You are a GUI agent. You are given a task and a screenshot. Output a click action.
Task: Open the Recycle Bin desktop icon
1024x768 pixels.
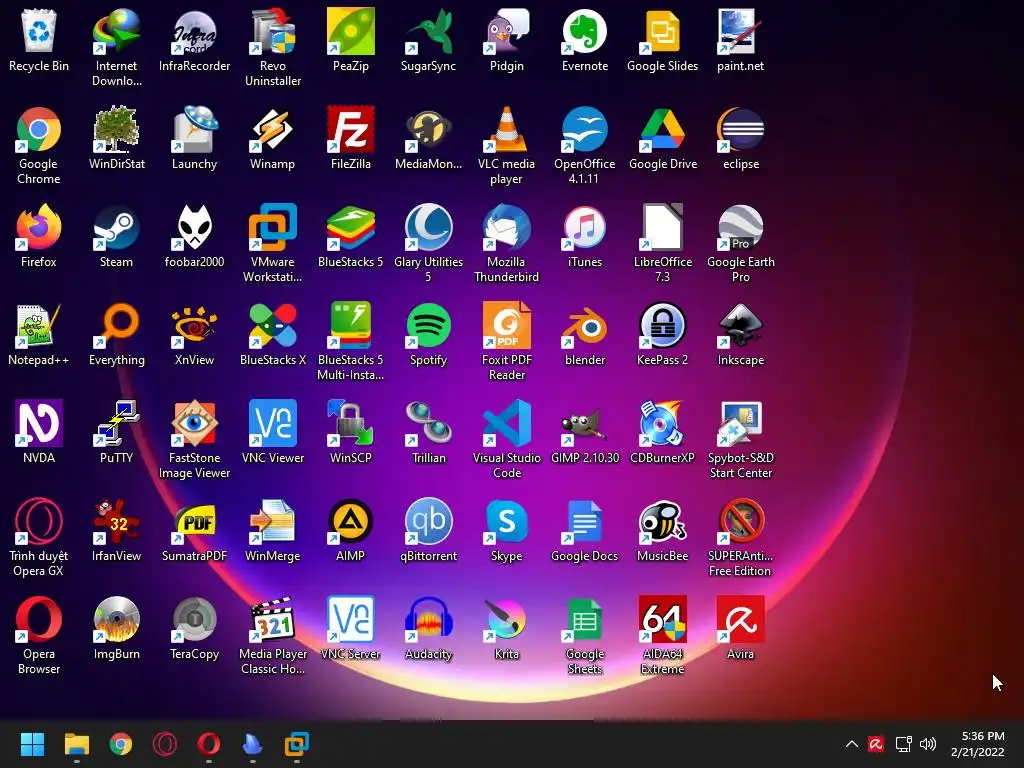(x=39, y=31)
